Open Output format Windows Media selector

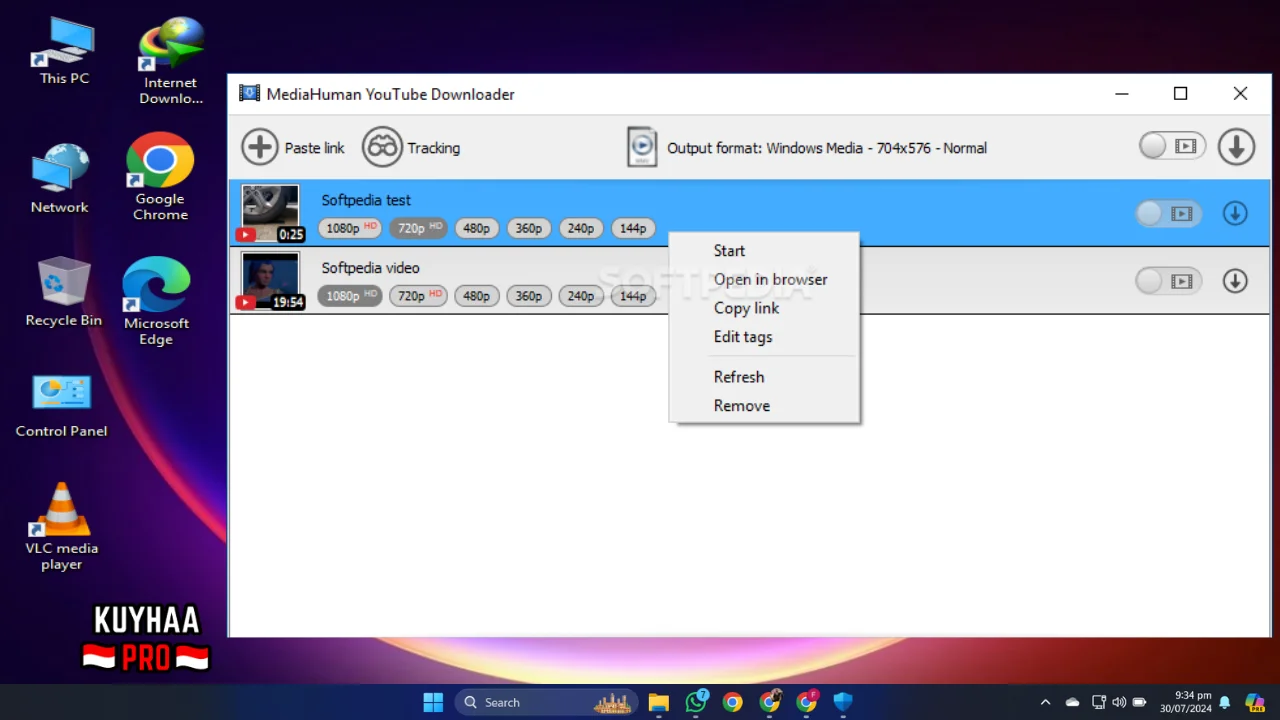827,148
